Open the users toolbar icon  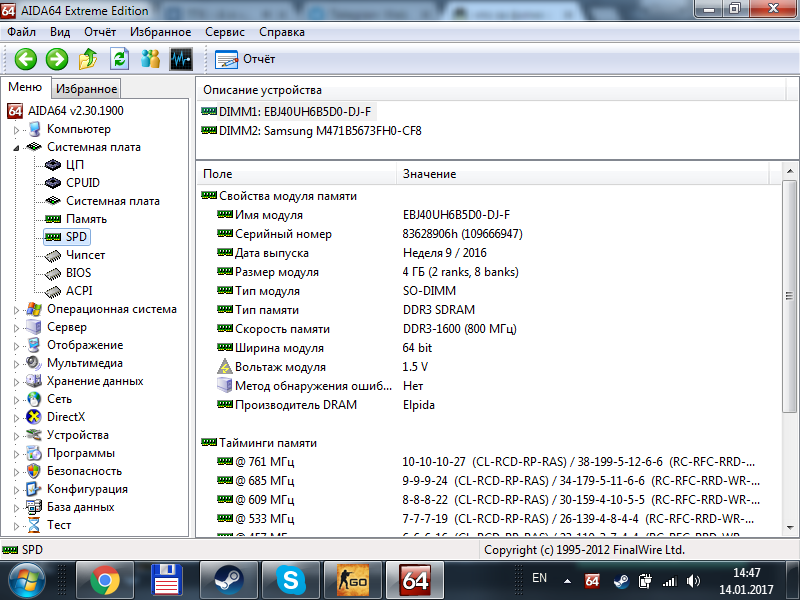[151, 59]
